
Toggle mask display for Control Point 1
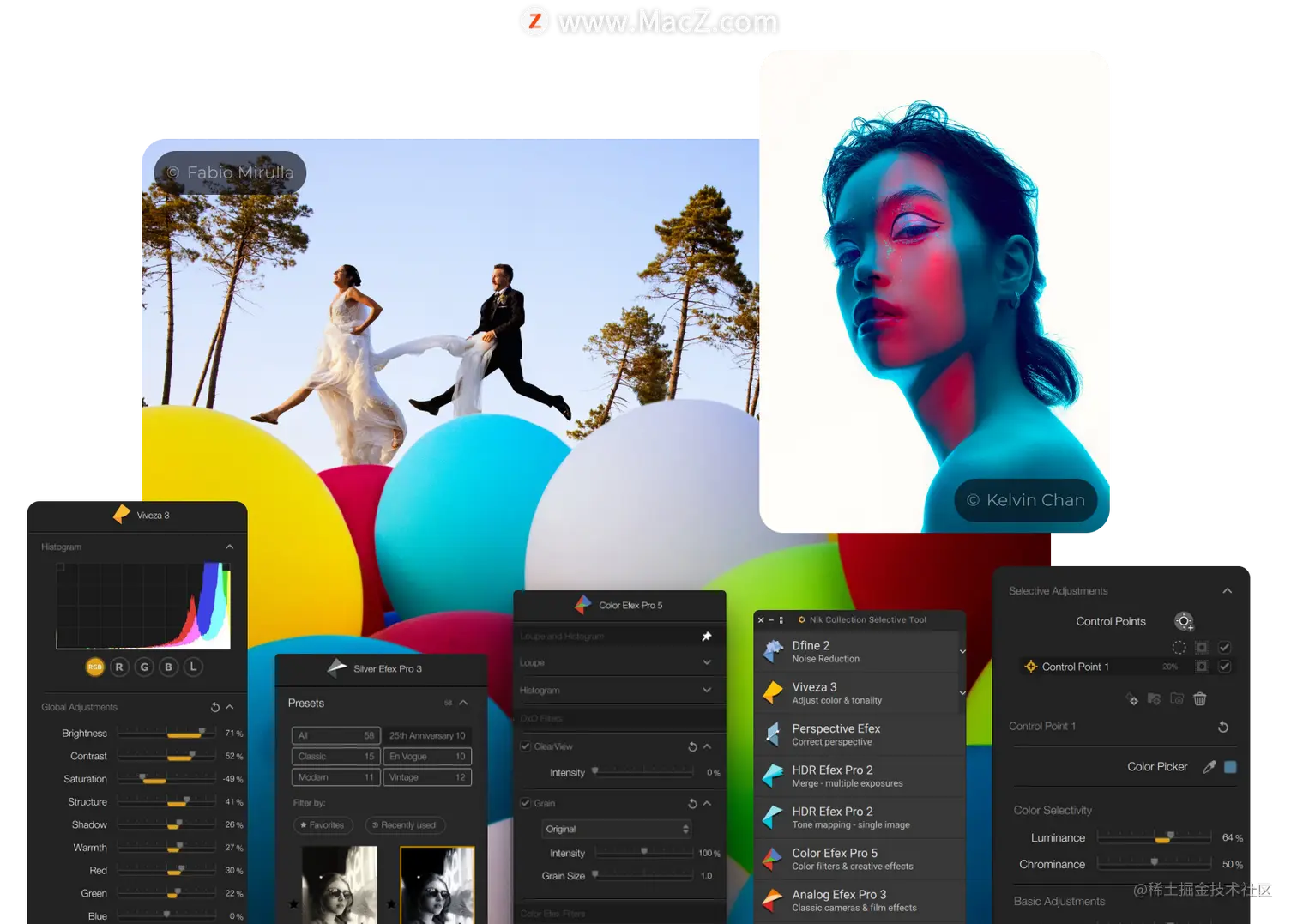coord(1202,667)
